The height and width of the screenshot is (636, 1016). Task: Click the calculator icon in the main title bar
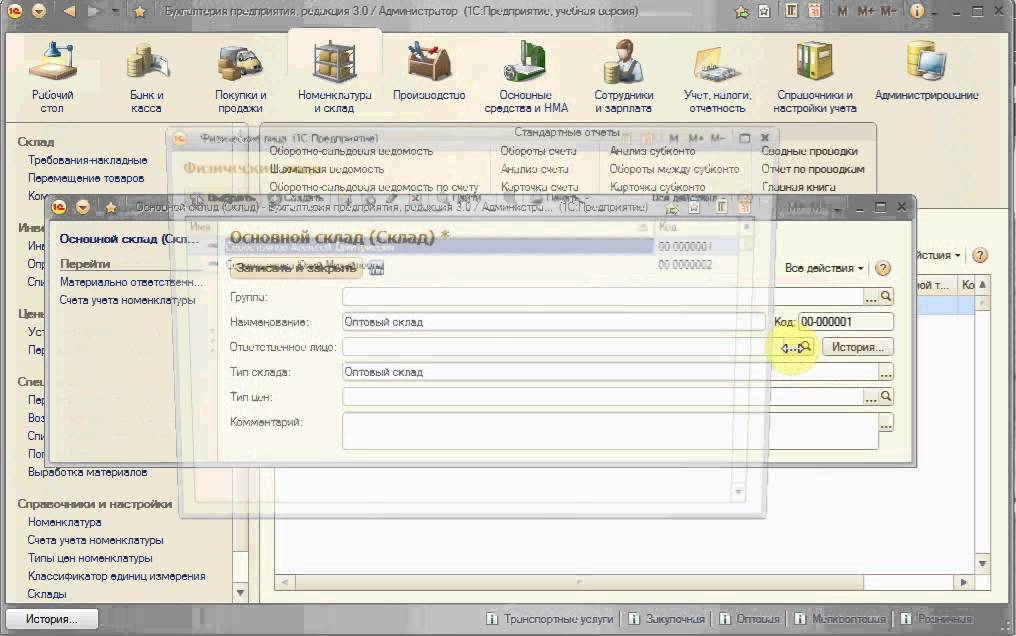point(791,11)
